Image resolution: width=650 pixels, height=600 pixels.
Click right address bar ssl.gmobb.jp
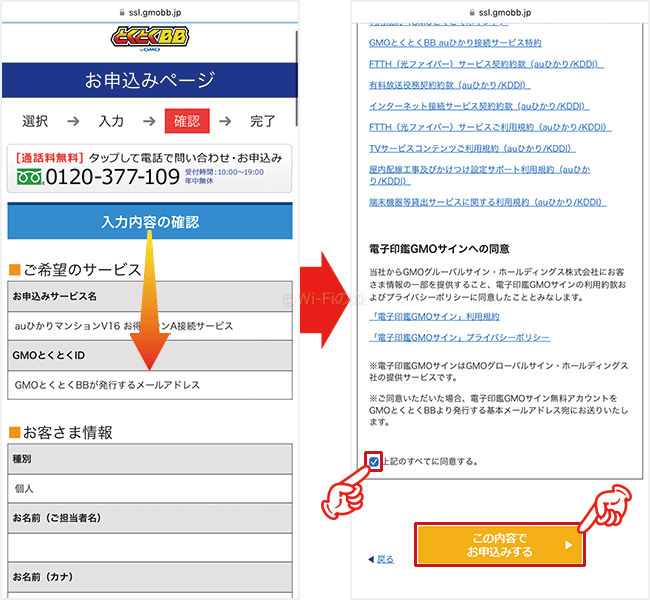(x=504, y=12)
